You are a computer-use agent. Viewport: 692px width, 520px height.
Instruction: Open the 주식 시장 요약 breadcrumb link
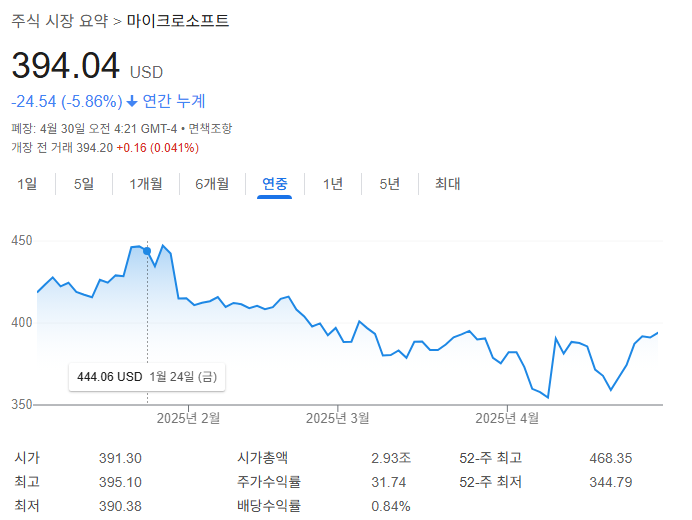point(60,21)
